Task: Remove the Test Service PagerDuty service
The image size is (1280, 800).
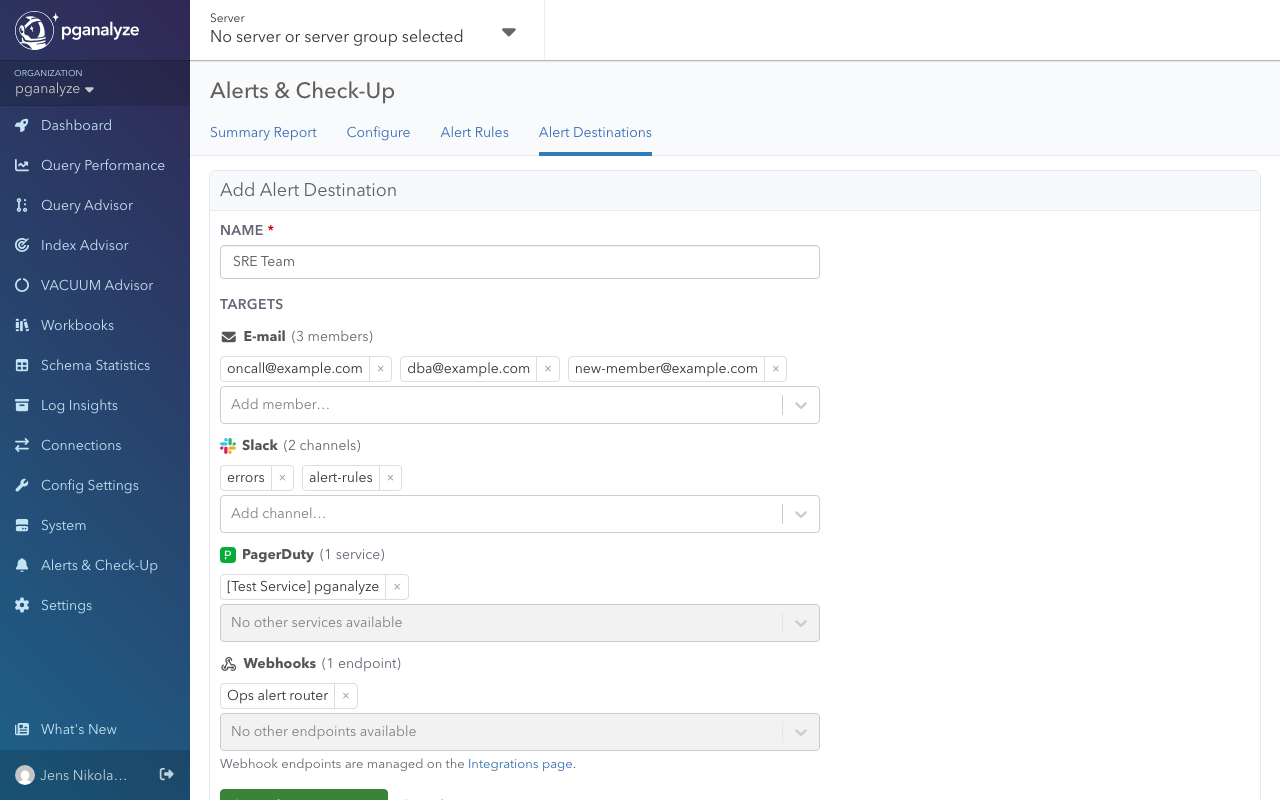Action: tap(397, 586)
